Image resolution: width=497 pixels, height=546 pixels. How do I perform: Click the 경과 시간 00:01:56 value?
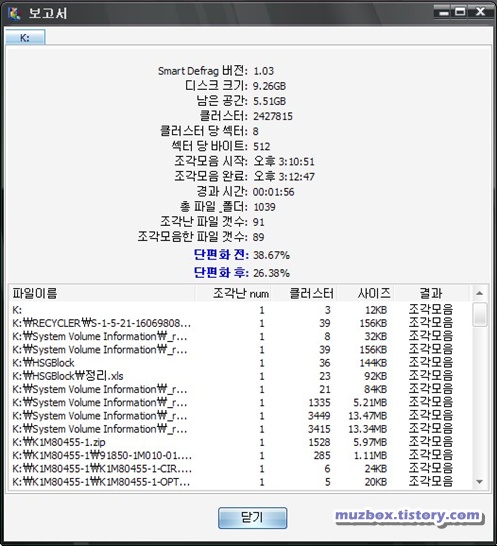click(x=273, y=192)
